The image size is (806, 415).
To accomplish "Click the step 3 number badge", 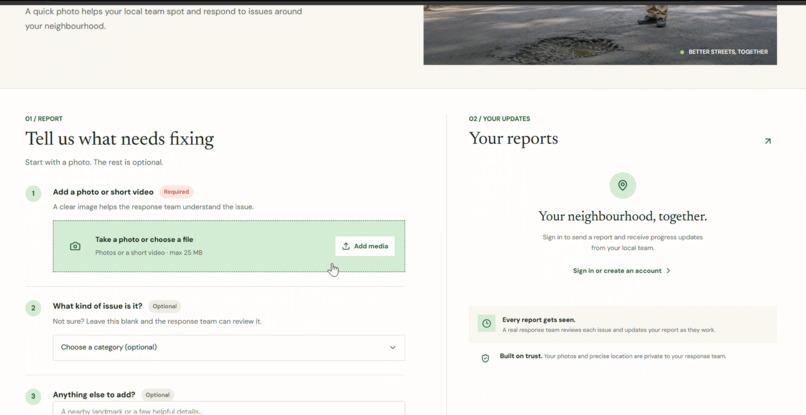I will click(x=33, y=396).
